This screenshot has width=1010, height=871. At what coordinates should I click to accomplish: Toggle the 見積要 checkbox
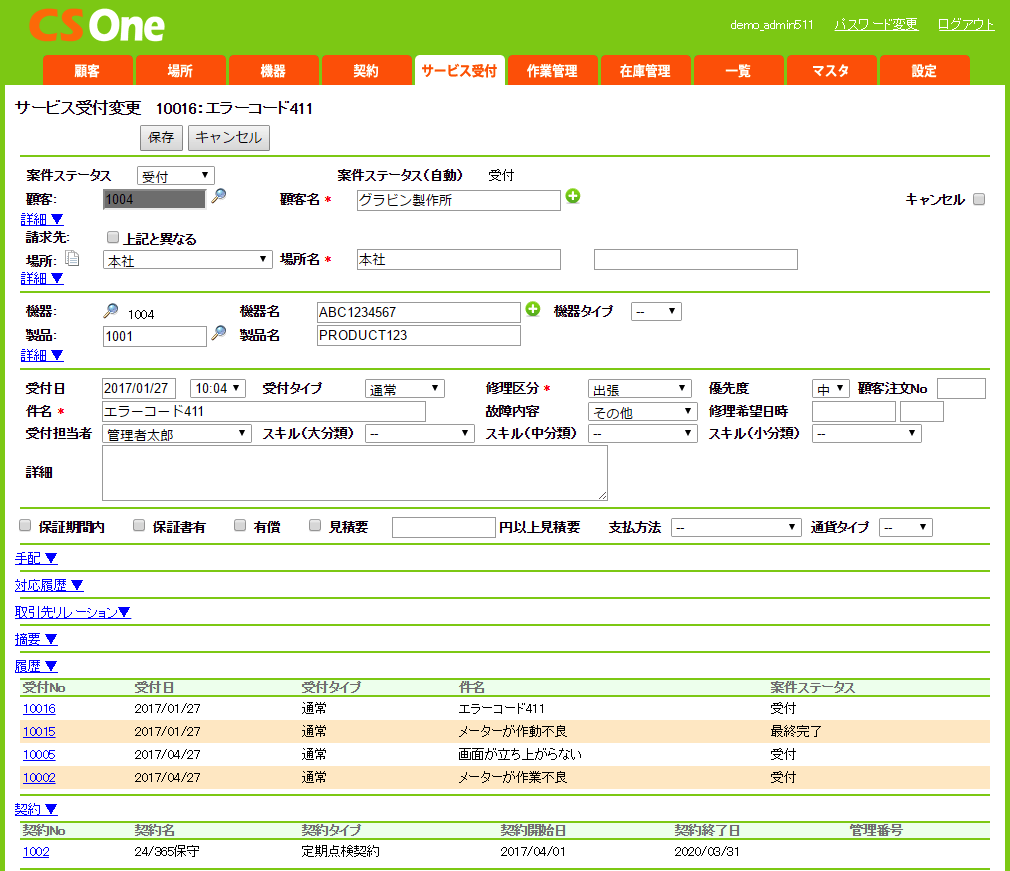[314, 525]
